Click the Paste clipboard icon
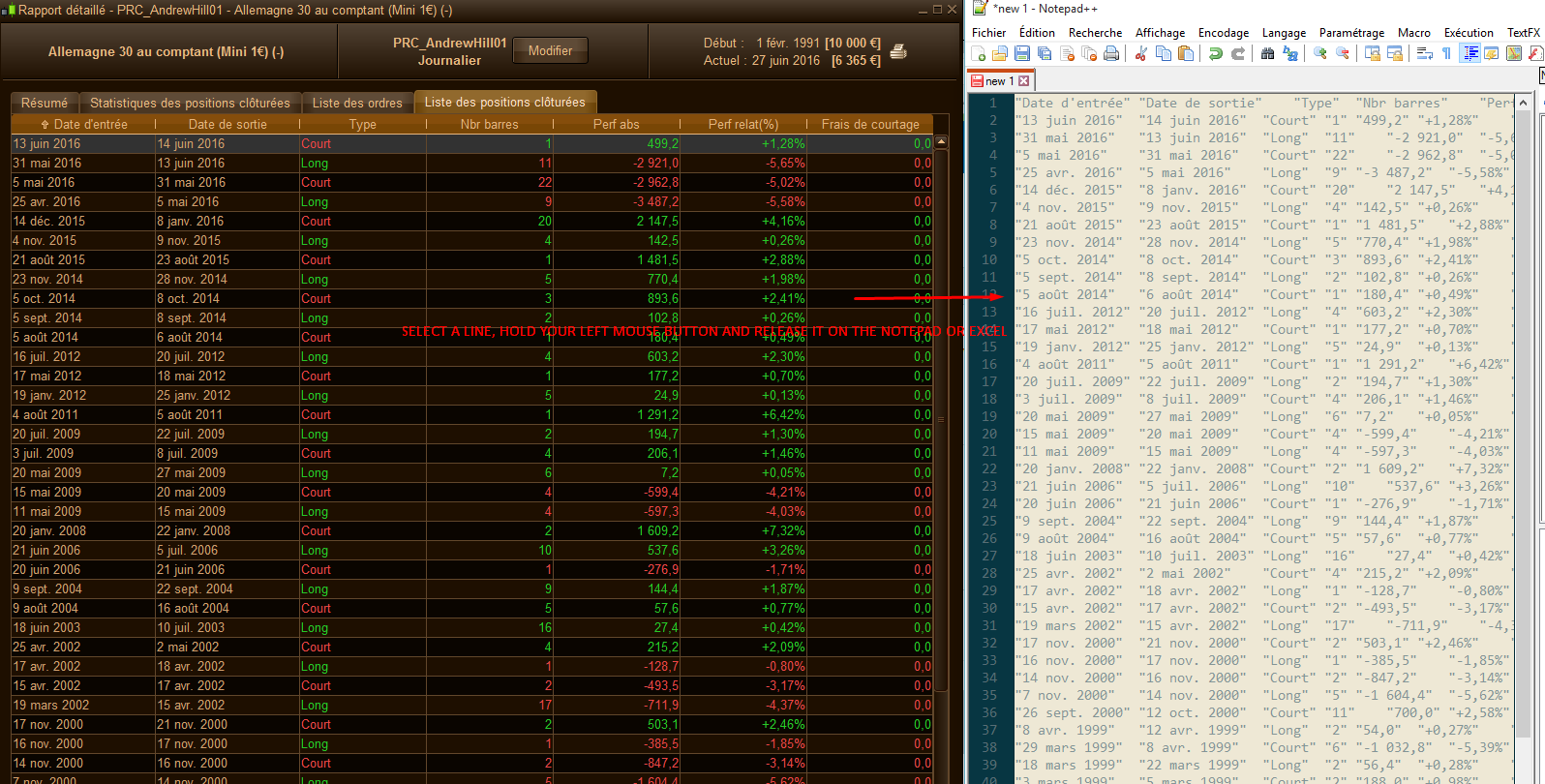The height and width of the screenshot is (784, 1545). pyautogui.click(x=1186, y=54)
